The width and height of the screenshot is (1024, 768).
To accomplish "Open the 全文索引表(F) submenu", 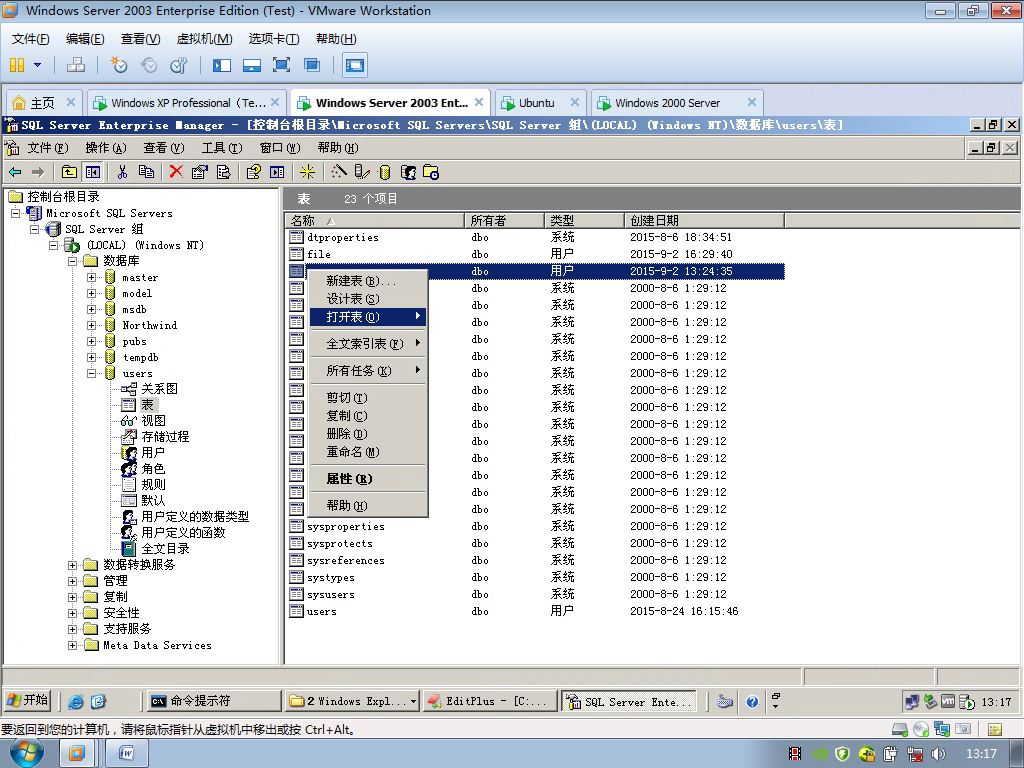I will pos(368,344).
